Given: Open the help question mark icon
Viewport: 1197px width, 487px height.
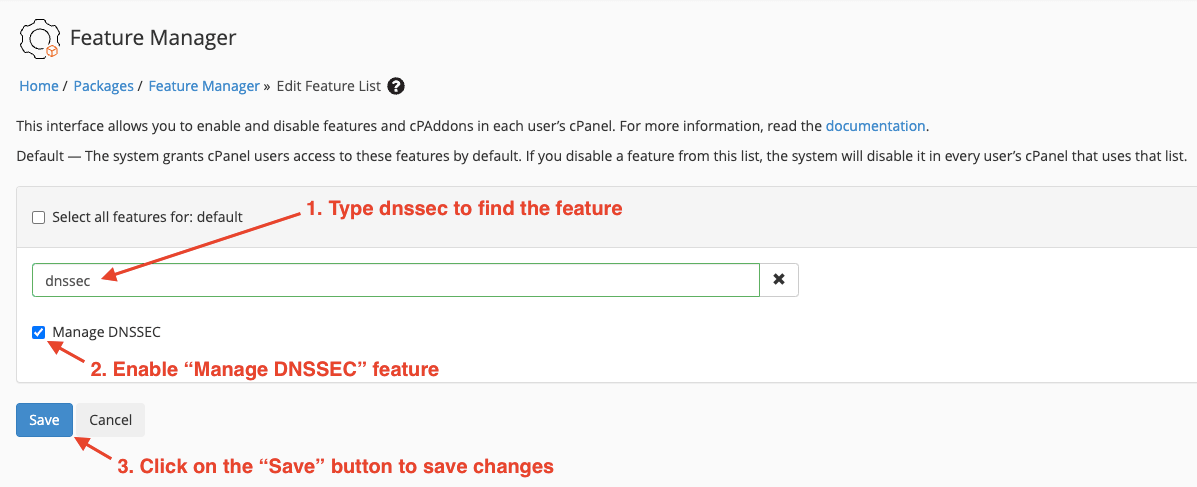Looking at the screenshot, I should tap(395, 86).
